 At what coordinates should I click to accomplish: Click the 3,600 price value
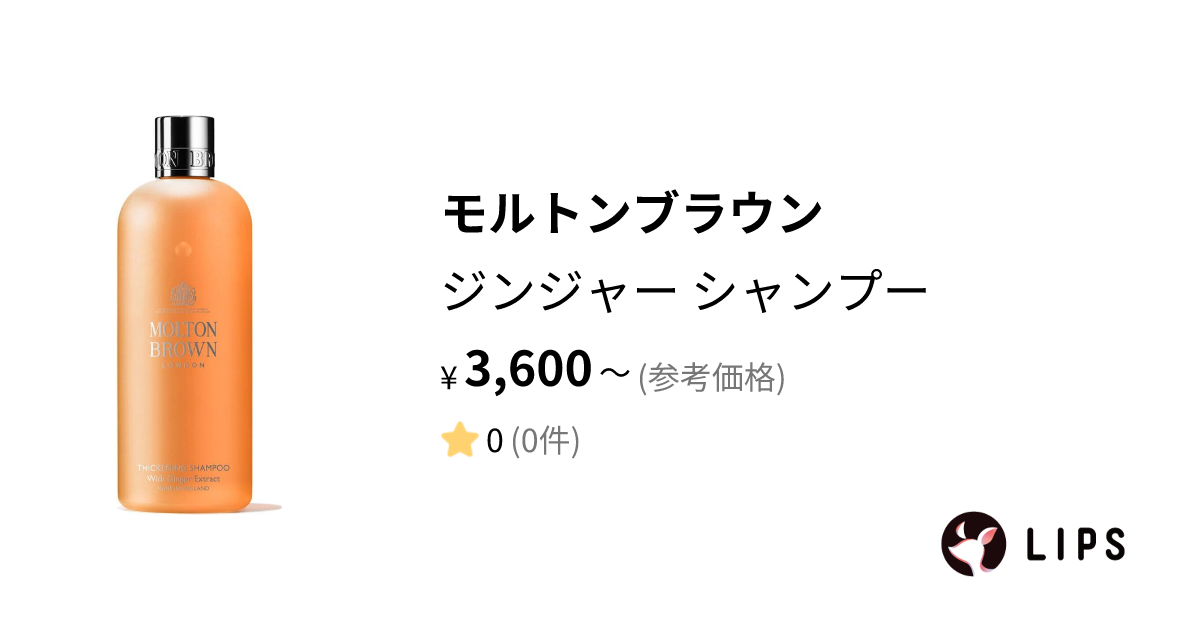click(528, 370)
